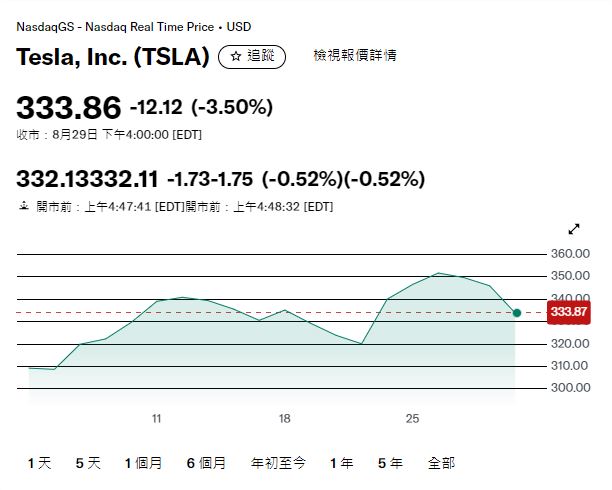
Task: Click the 18 date marker on x-axis
Action: (285, 419)
